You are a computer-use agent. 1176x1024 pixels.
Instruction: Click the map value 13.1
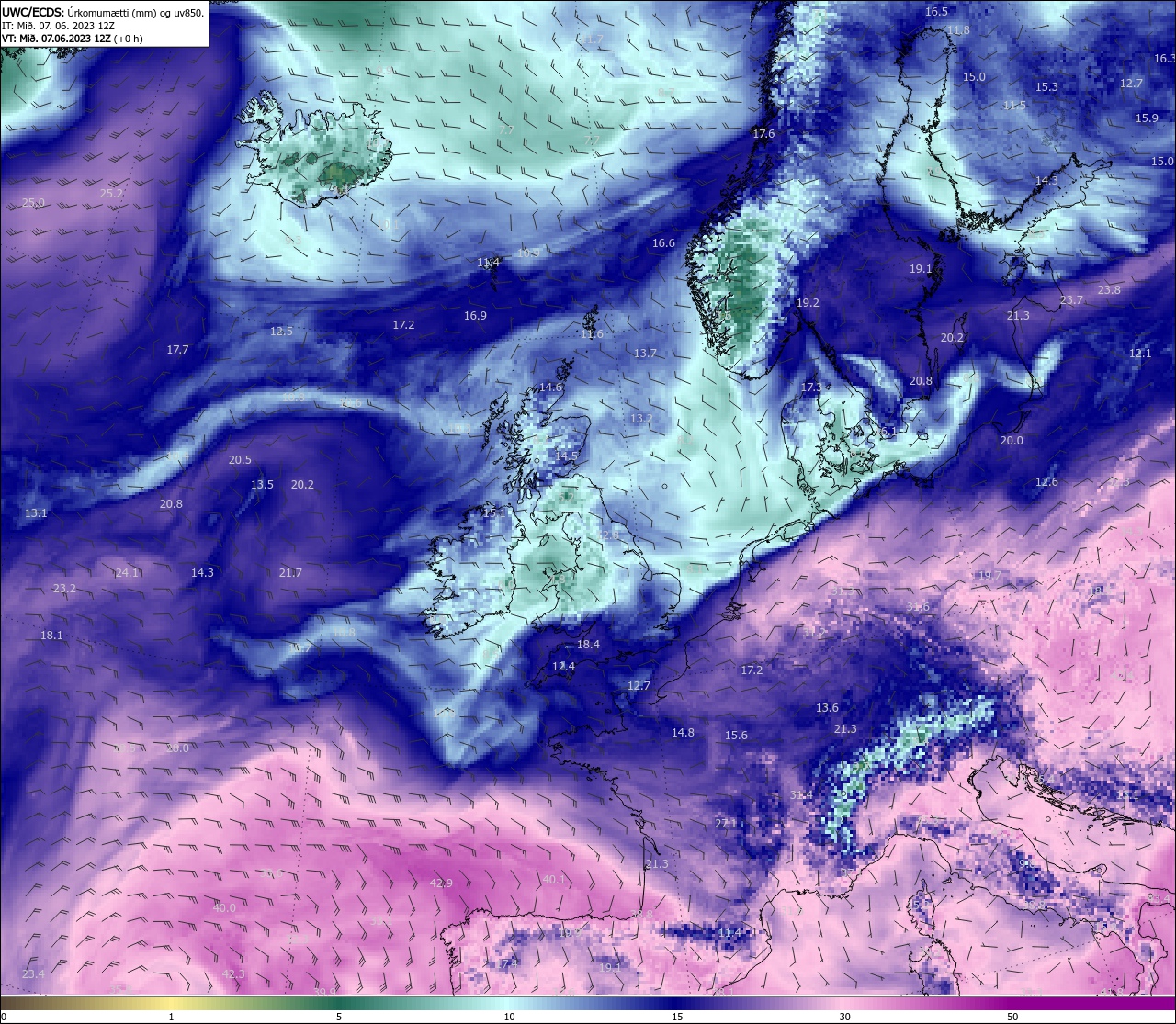(x=36, y=513)
